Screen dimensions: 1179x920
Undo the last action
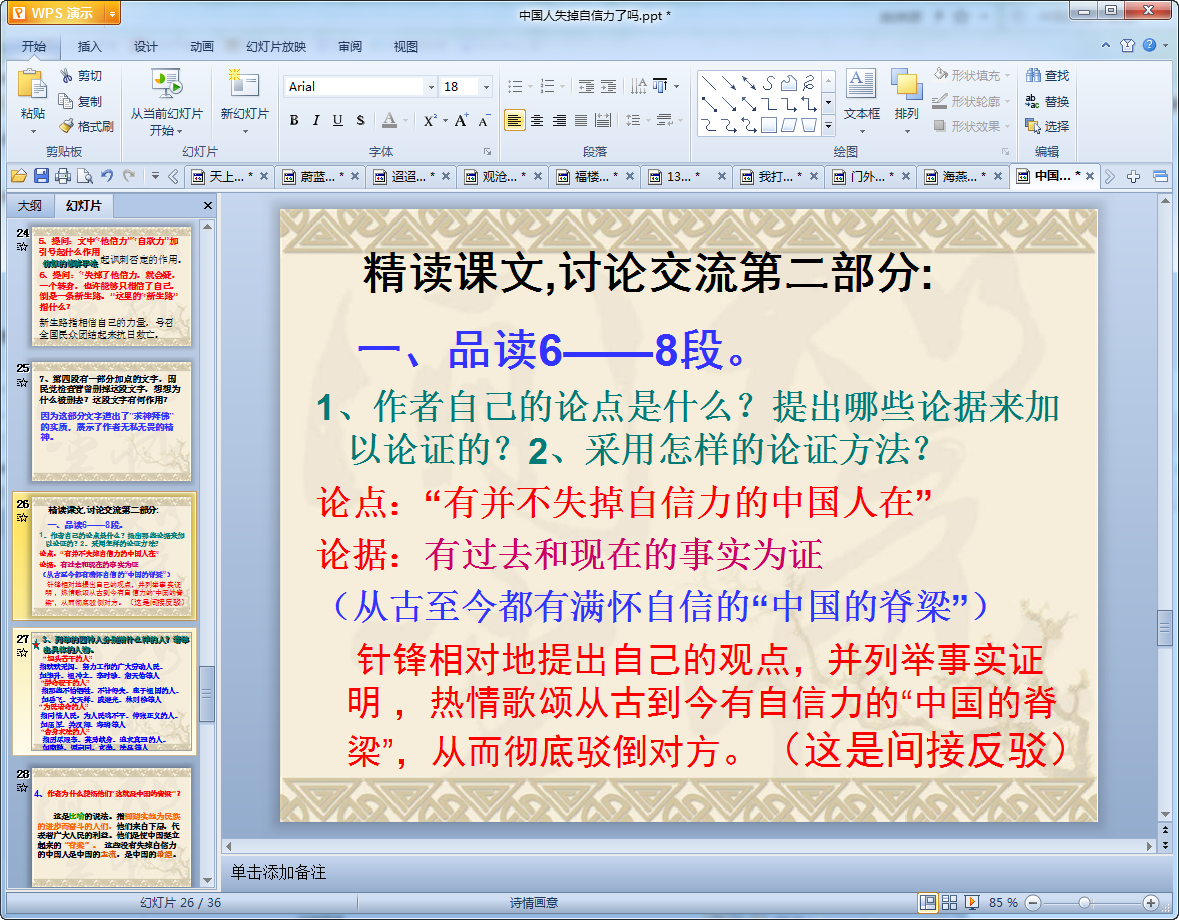click(107, 177)
